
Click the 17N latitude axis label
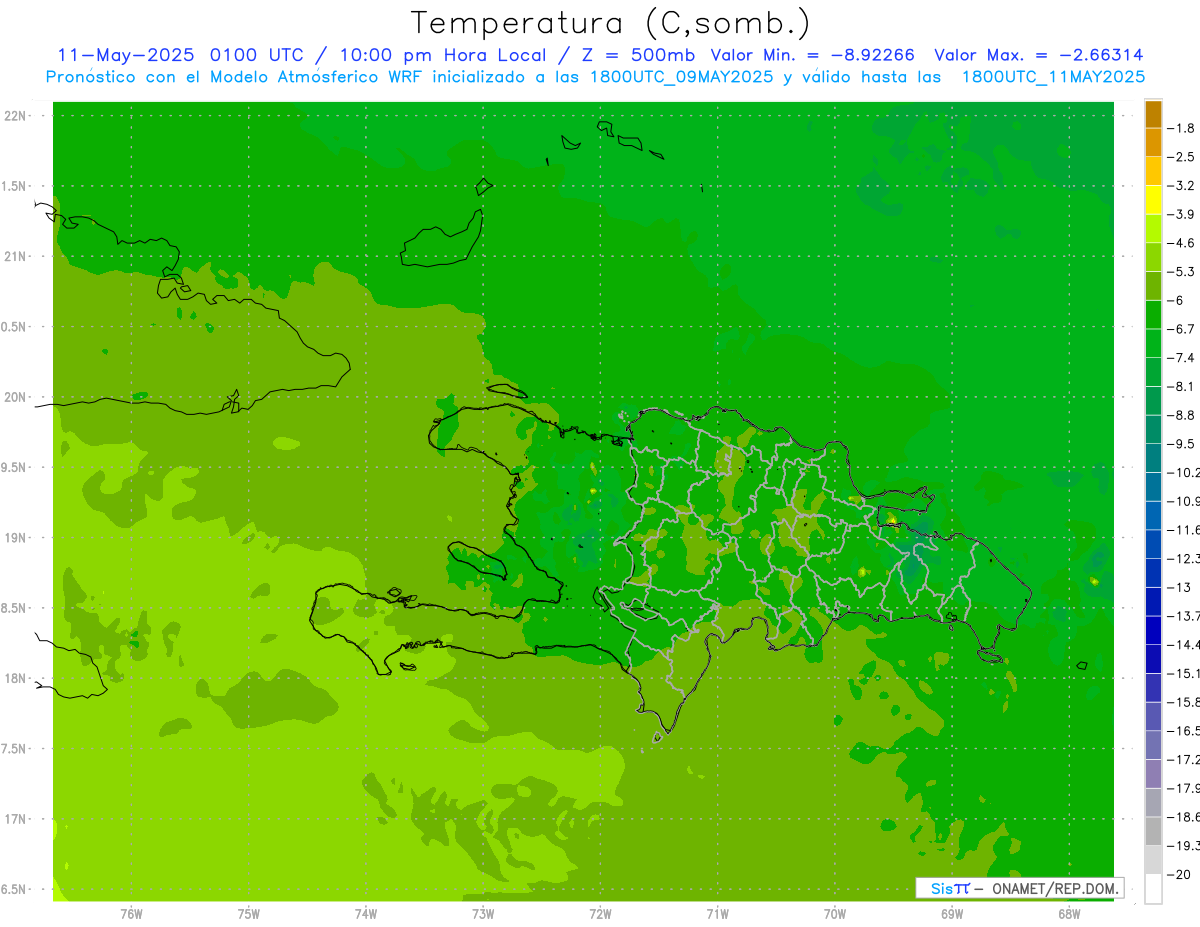click(x=17, y=819)
